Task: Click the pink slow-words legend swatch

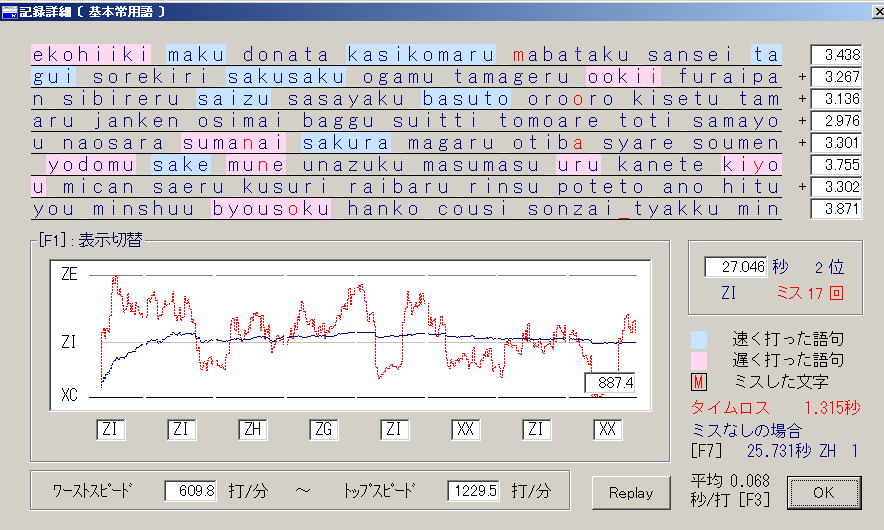Action: point(699,361)
